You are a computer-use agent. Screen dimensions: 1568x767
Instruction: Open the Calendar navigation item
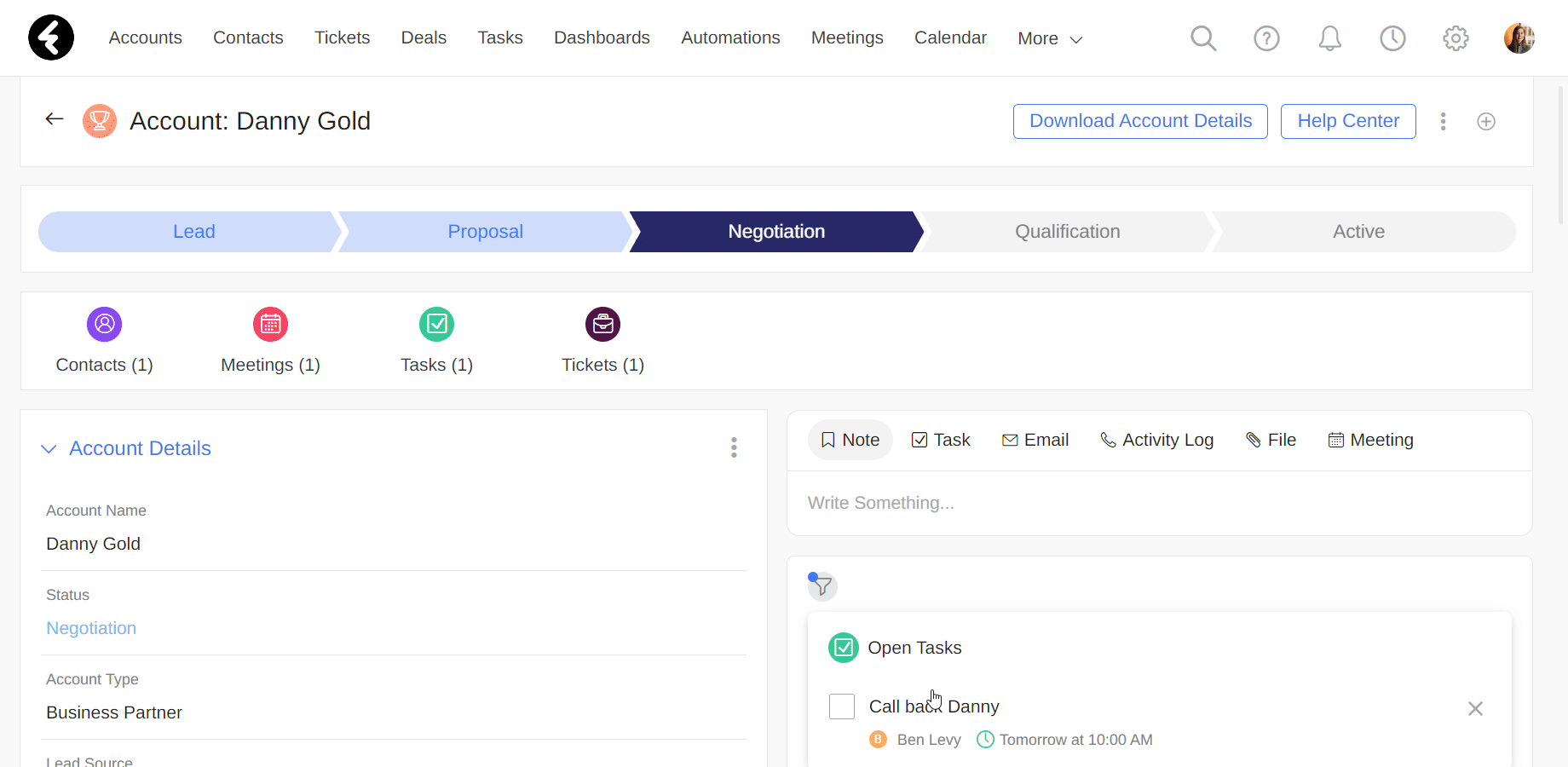click(x=950, y=37)
